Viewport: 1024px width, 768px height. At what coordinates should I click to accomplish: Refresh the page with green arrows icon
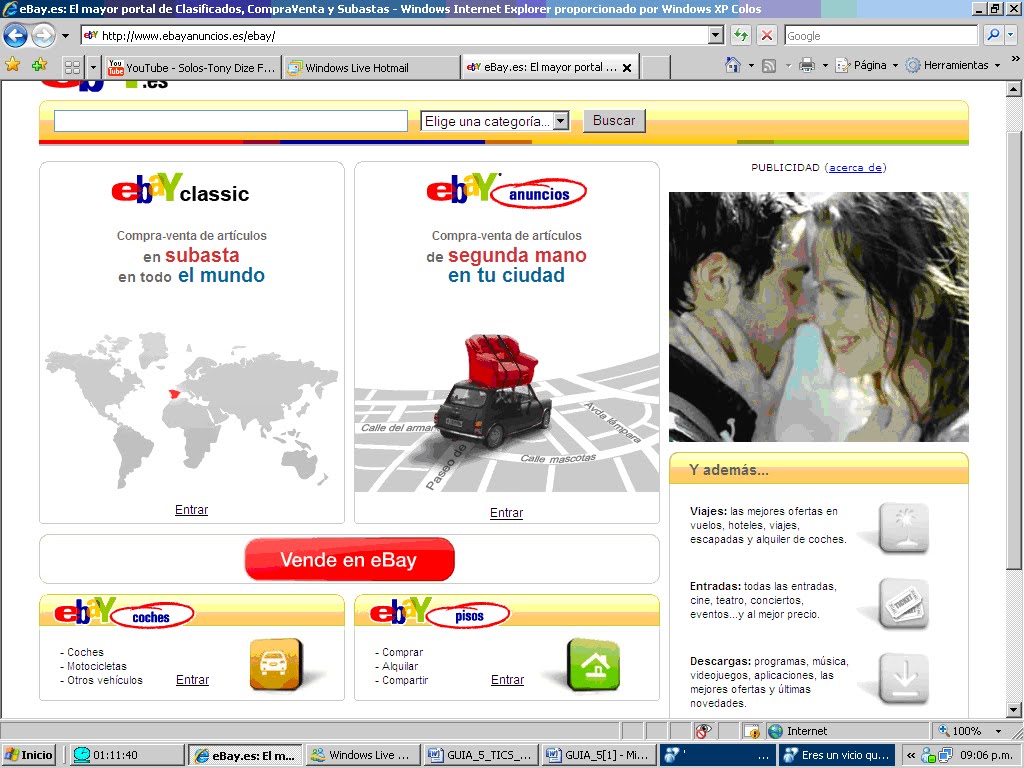[741, 35]
